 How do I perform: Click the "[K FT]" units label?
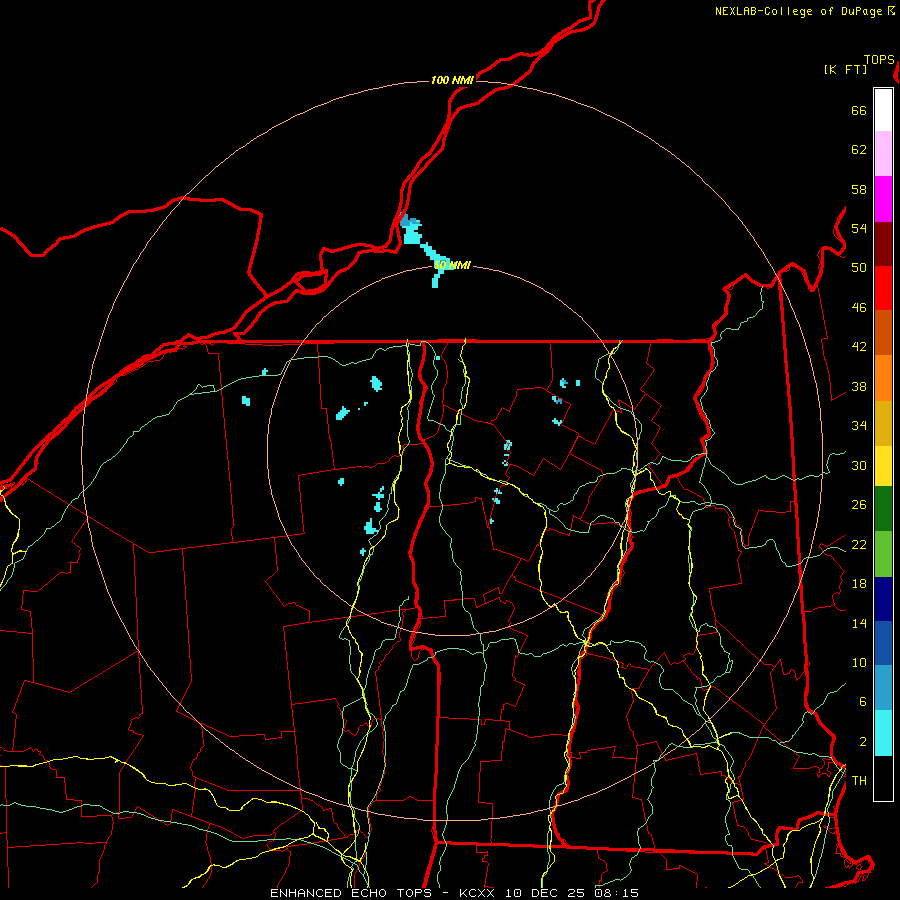[x=845, y=70]
